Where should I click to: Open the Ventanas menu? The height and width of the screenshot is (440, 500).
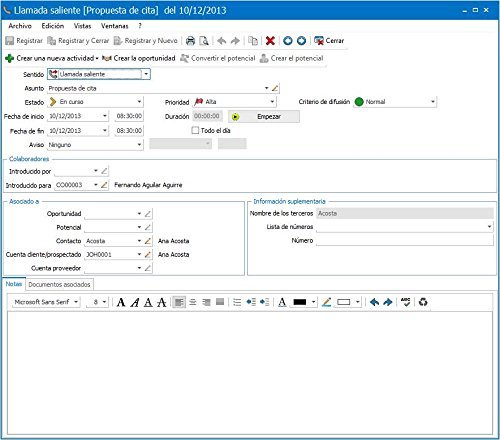pyautogui.click(x=115, y=26)
